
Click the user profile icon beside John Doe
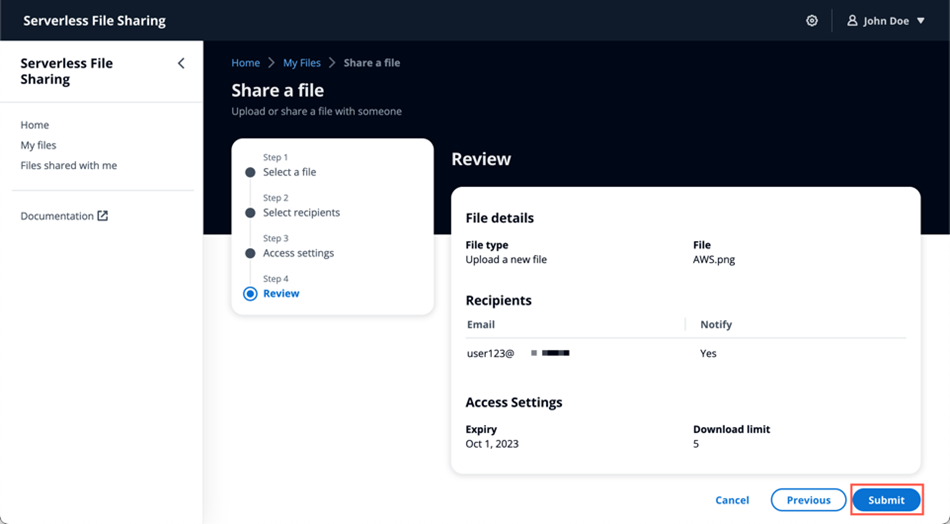852,21
